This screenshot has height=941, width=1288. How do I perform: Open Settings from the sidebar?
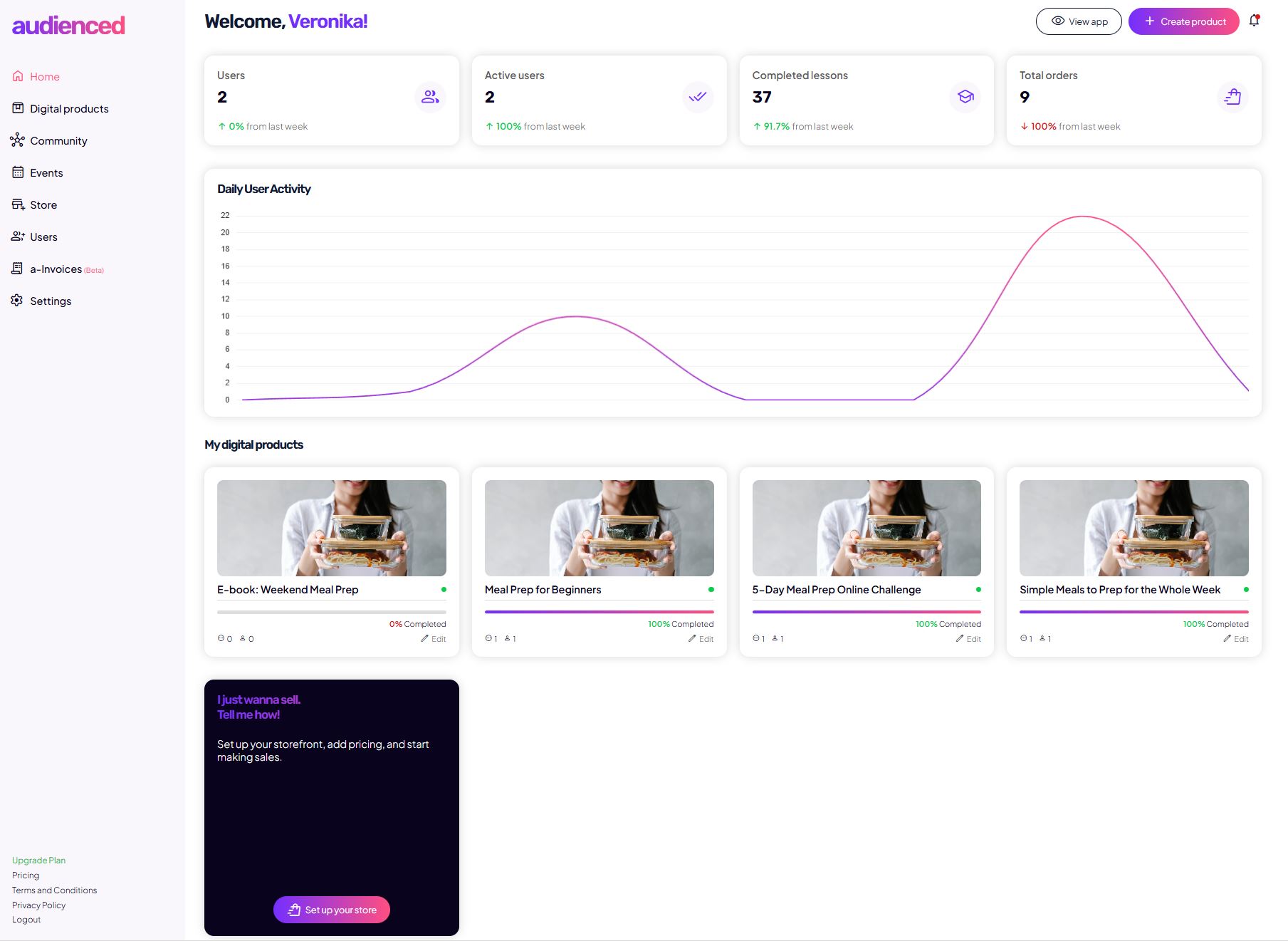51,301
